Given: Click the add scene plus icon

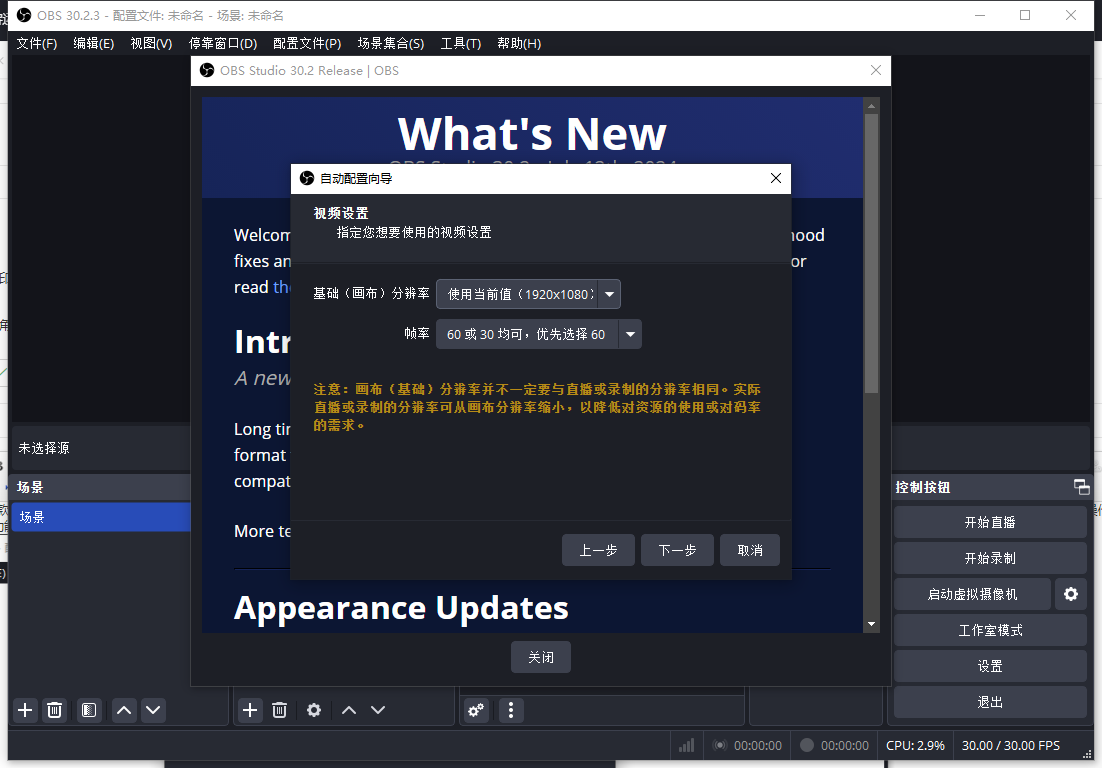Looking at the screenshot, I should click(x=25, y=710).
